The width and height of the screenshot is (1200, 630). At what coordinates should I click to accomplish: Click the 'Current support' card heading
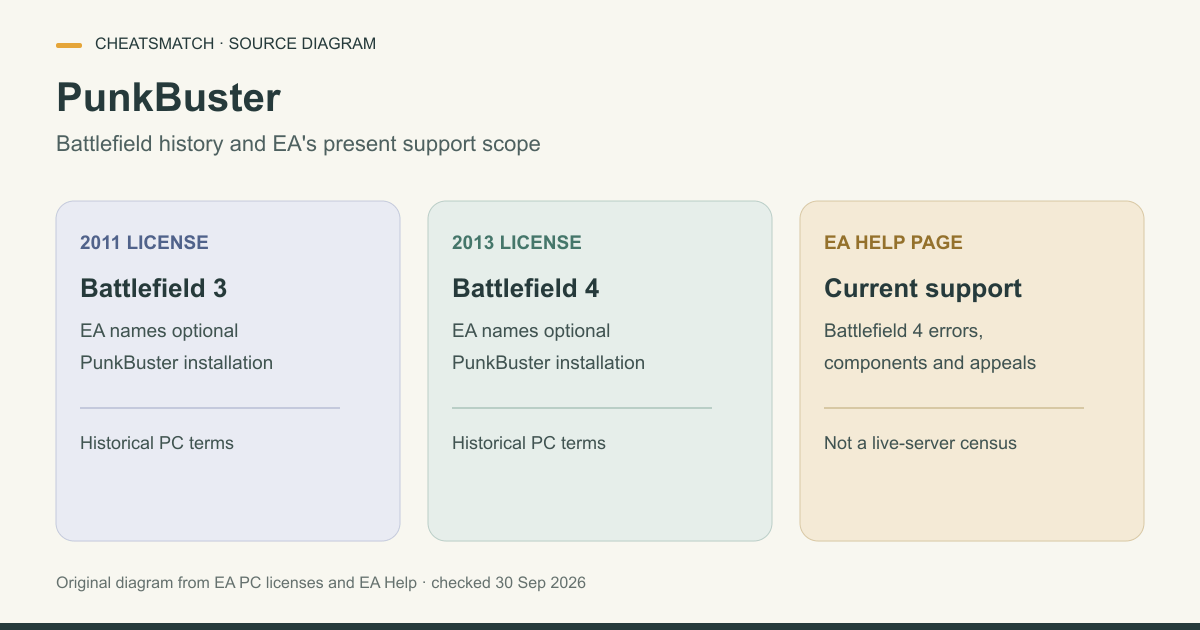tap(923, 288)
